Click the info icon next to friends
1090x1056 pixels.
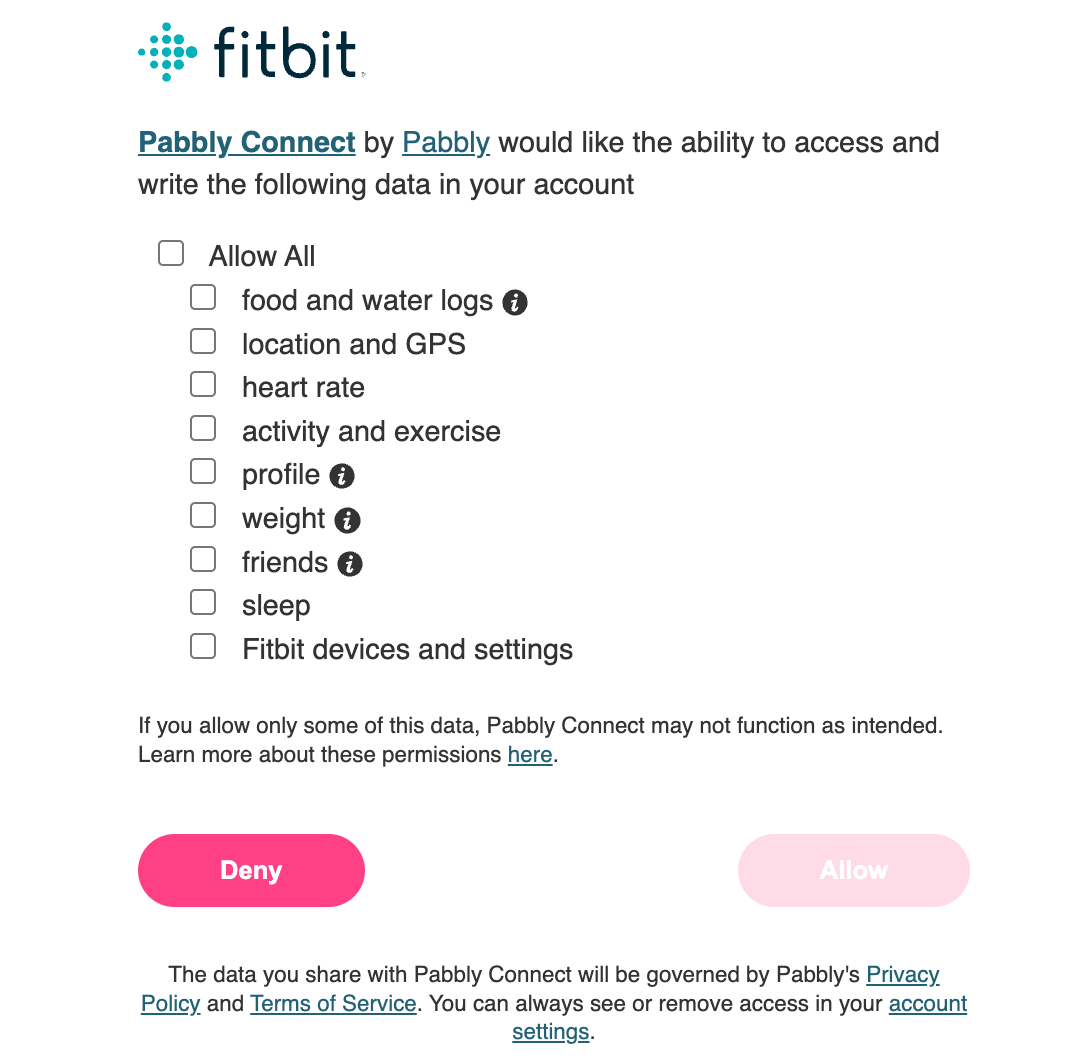(350, 564)
